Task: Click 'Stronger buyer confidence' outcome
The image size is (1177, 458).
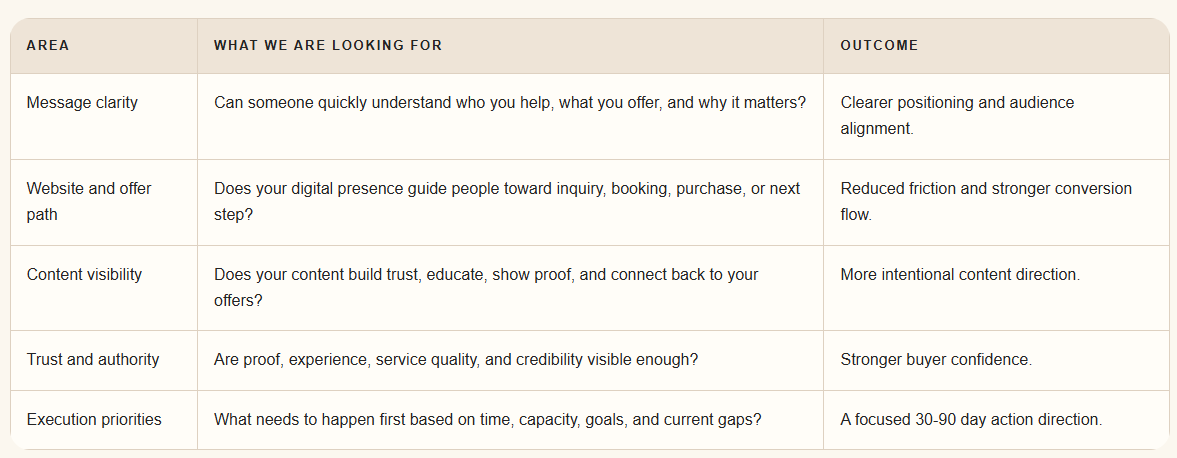Action: (x=936, y=360)
